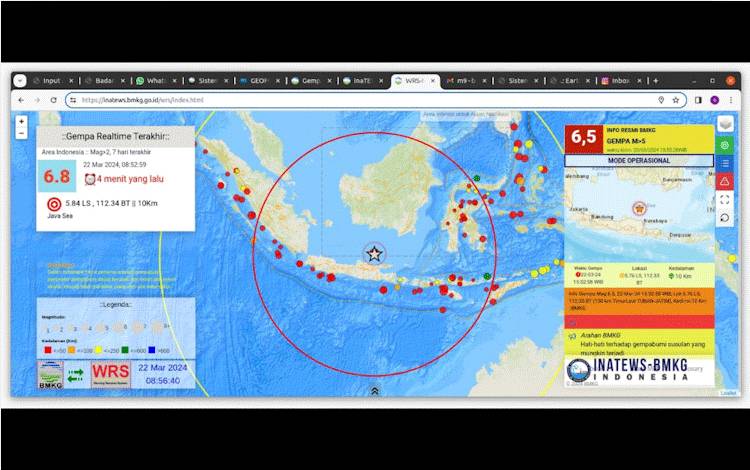Click the INATEWS-BMKG Indonesia logo
The image size is (750, 470).
tap(628, 370)
